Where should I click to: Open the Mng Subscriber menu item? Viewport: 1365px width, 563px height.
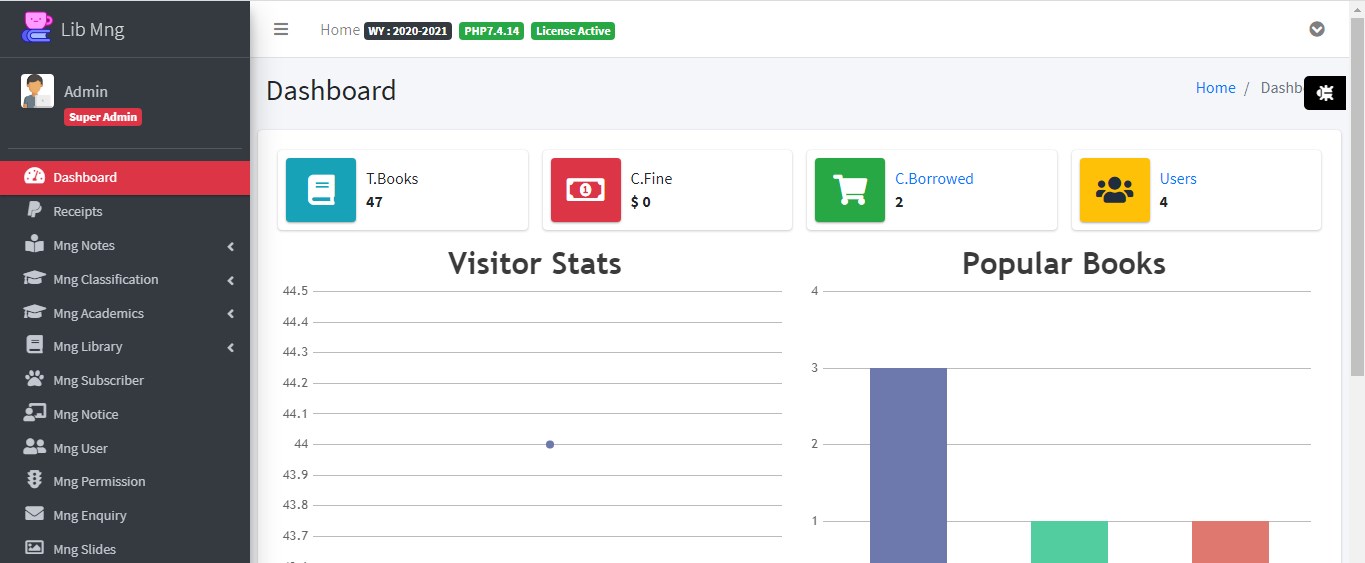(x=125, y=380)
